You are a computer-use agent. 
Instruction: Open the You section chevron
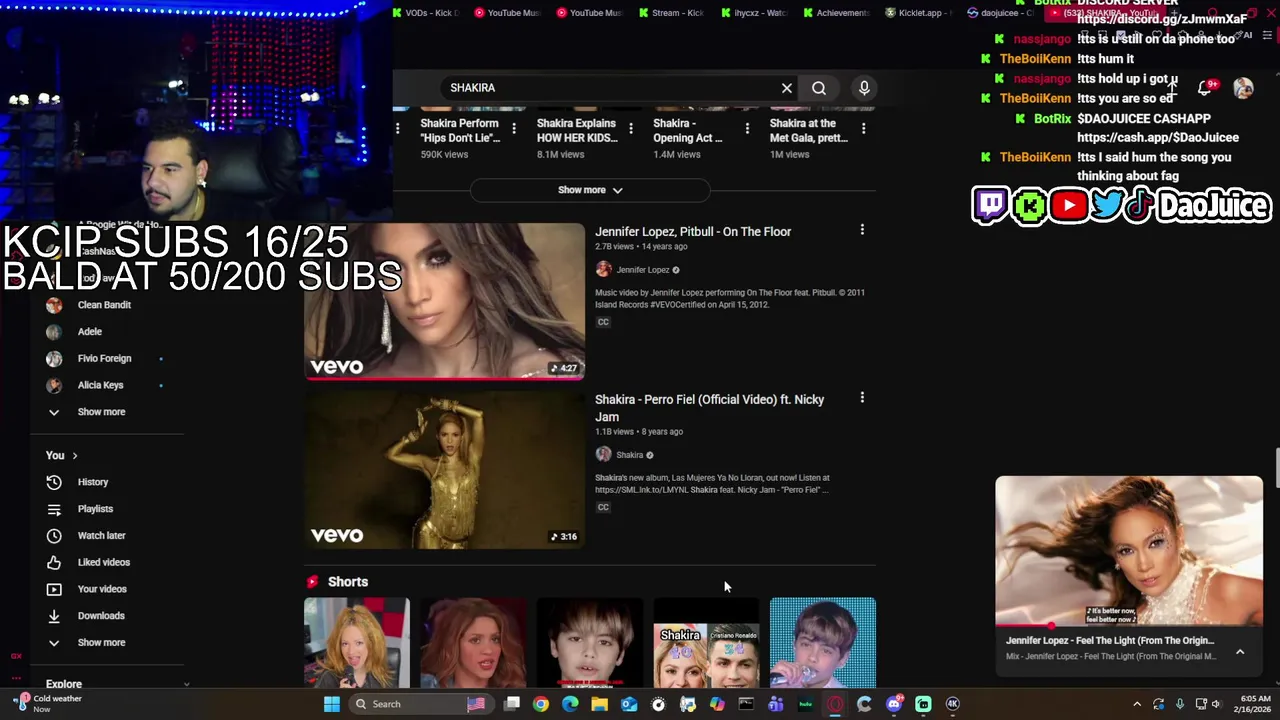point(74,456)
